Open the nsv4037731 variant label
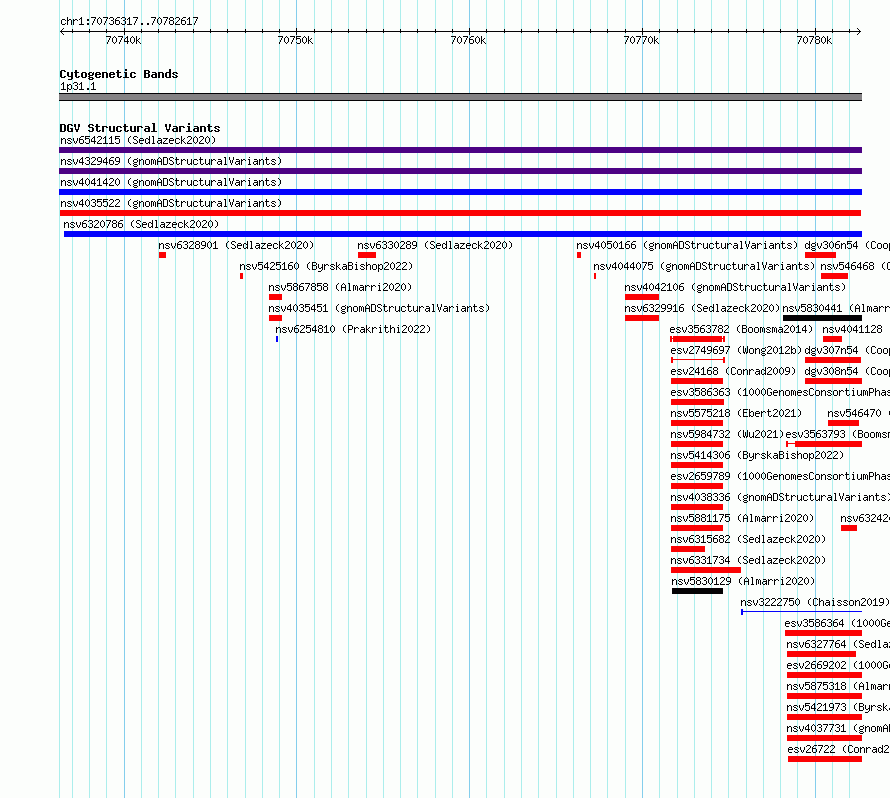890x798 pixels. [x=838, y=728]
